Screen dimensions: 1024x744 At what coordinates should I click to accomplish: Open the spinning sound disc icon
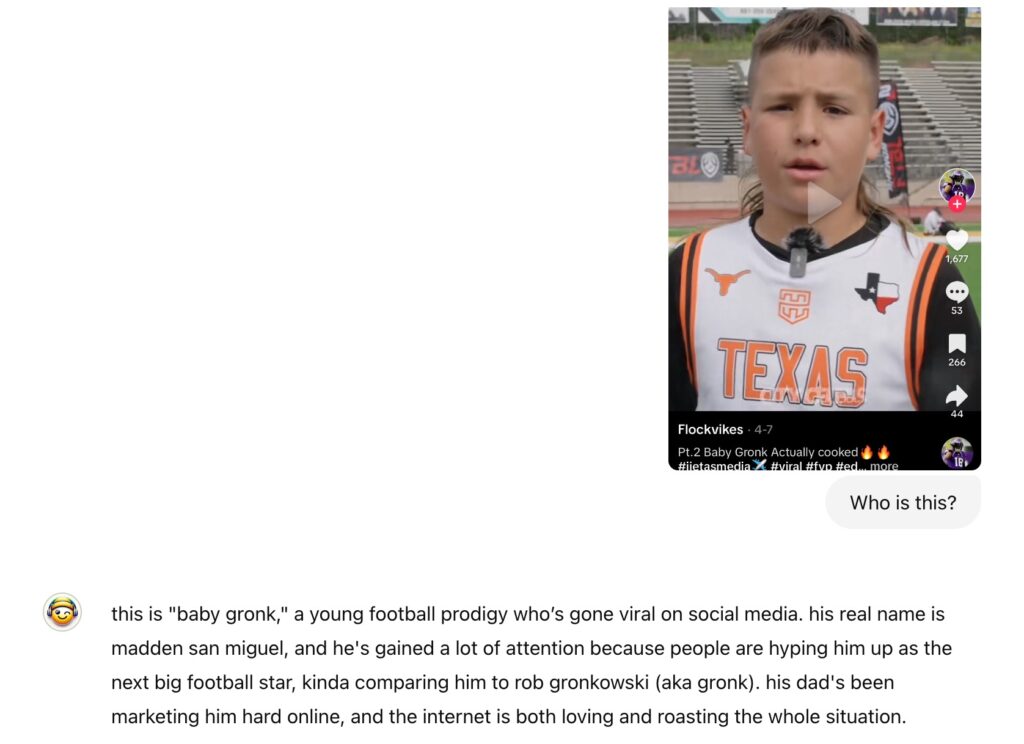point(957,453)
